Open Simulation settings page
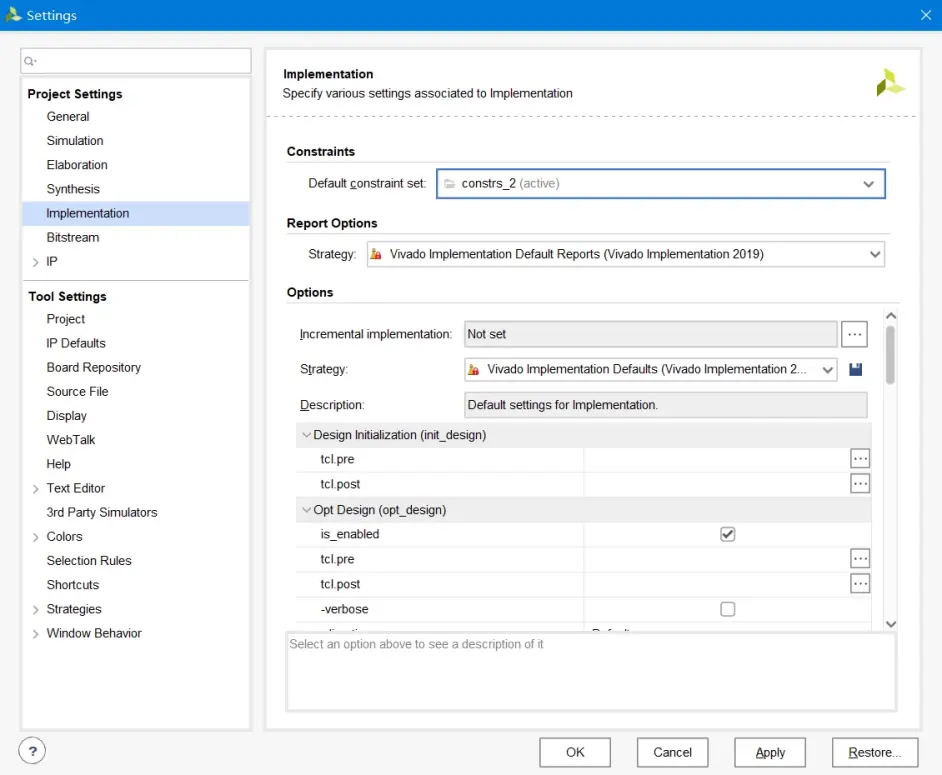The height and width of the screenshot is (775, 942). (x=75, y=141)
